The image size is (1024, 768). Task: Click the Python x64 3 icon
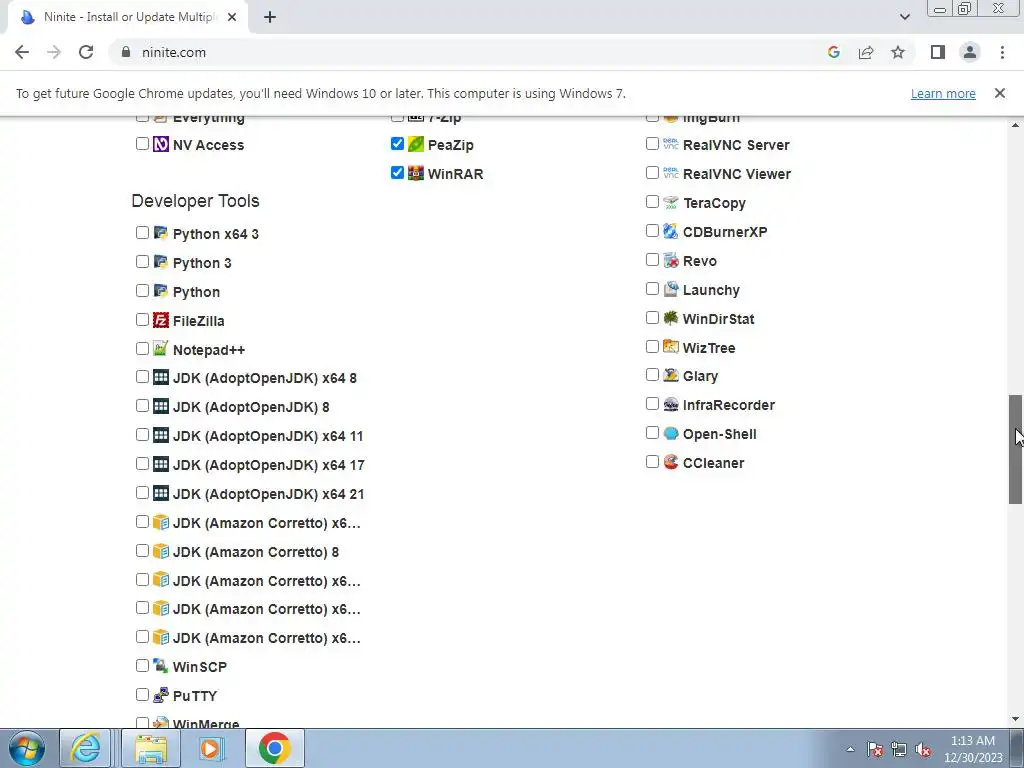click(x=161, y=233)
